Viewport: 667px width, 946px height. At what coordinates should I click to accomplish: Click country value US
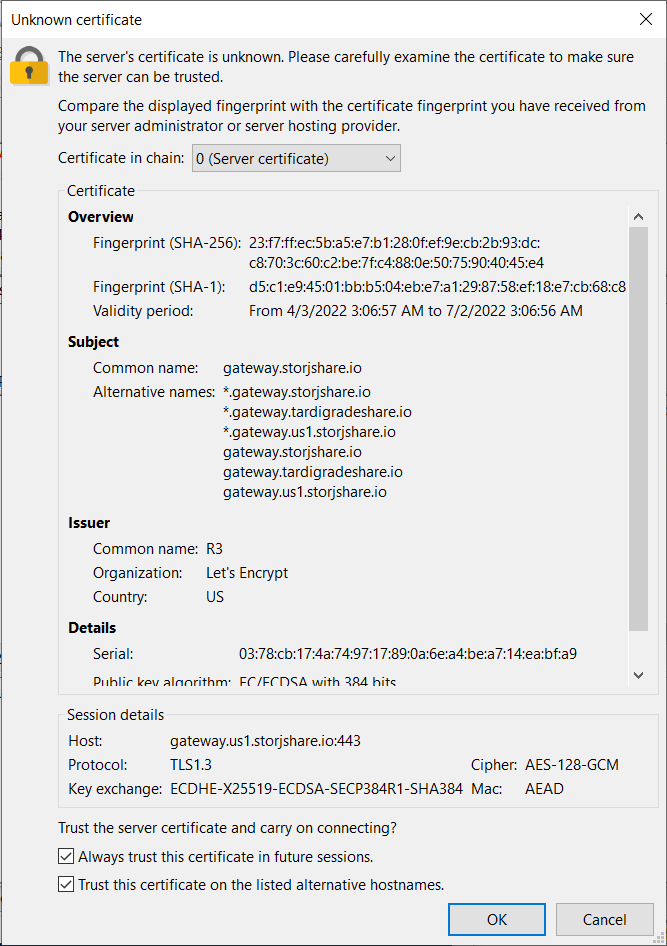215,597
